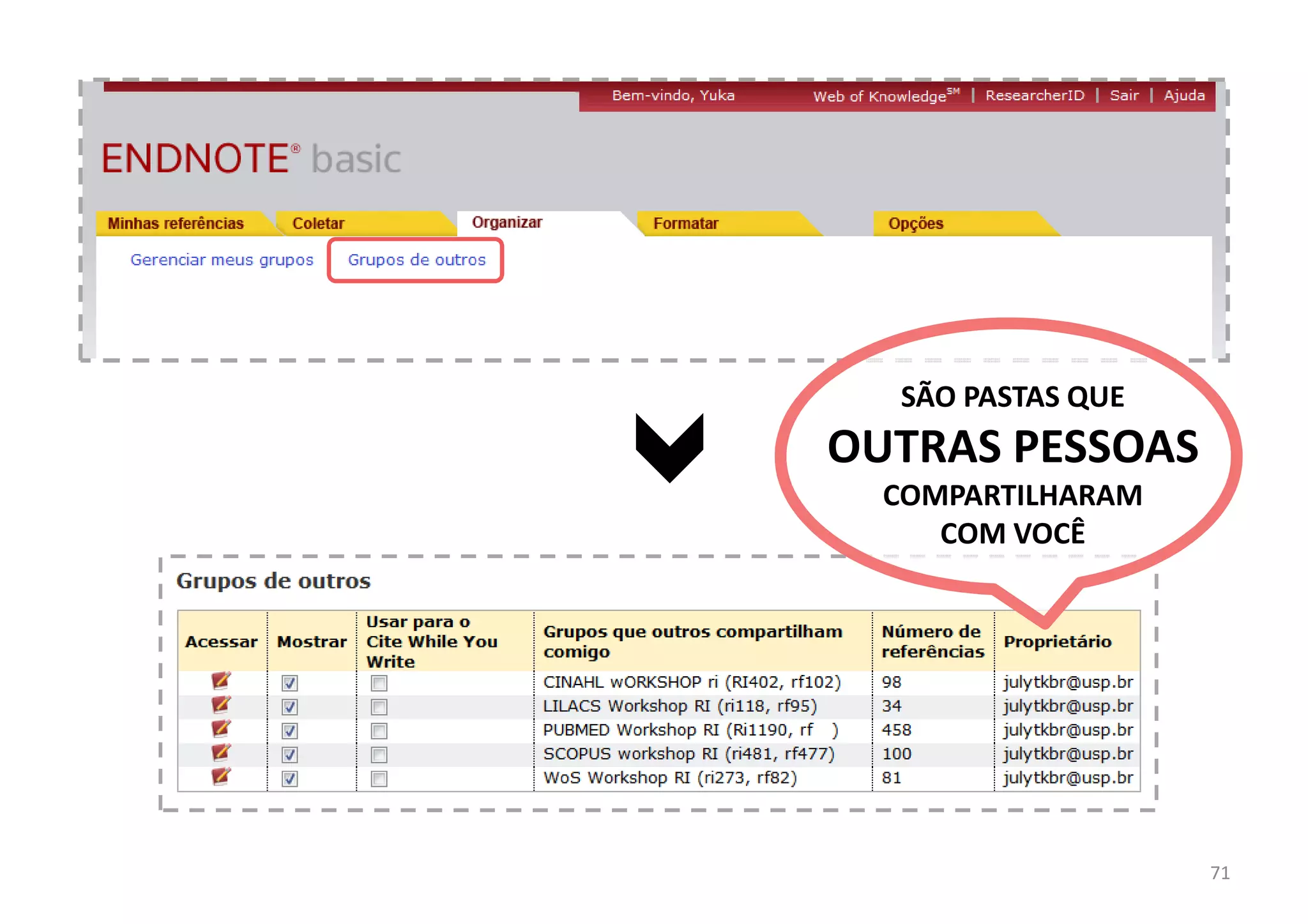Uncheck Mostrar for CINAHL wORKSHOP ri

pos(290,683)
